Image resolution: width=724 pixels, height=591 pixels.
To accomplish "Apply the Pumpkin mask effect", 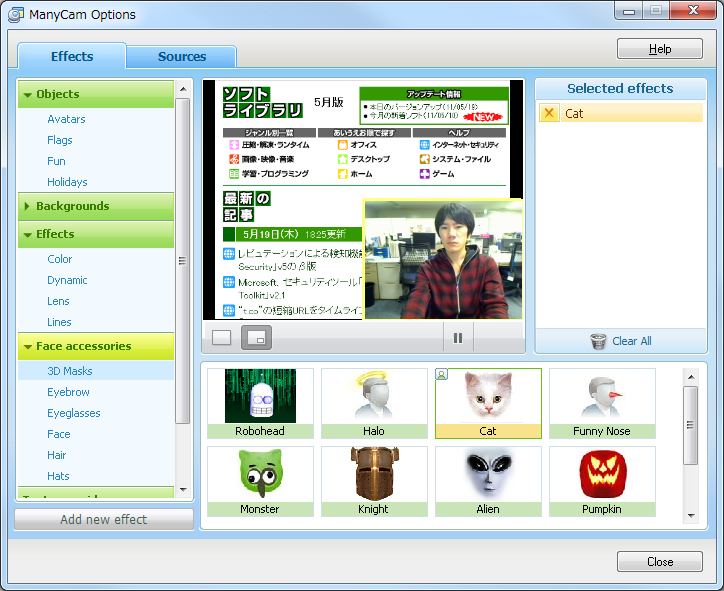I will (602, 481).
